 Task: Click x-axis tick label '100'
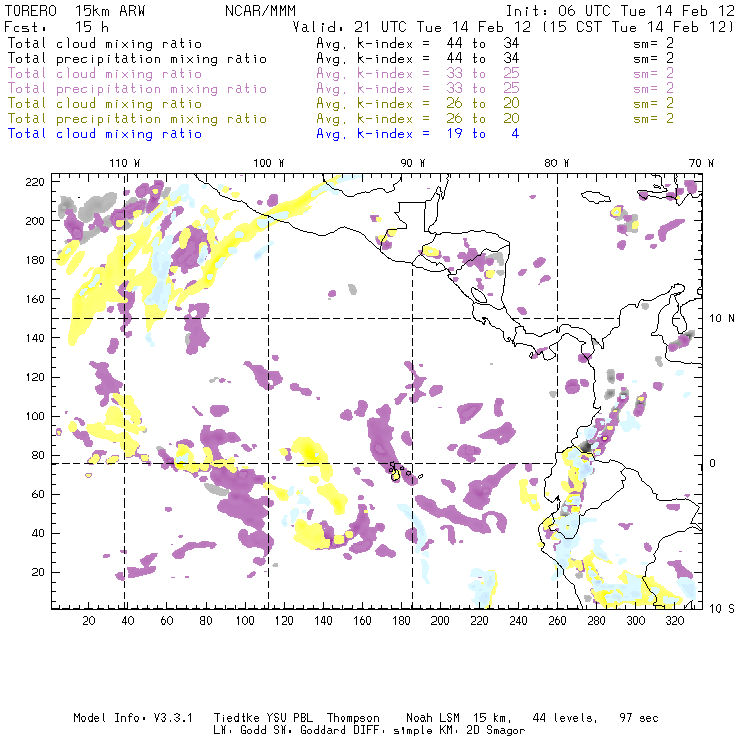tap(245, 621)
